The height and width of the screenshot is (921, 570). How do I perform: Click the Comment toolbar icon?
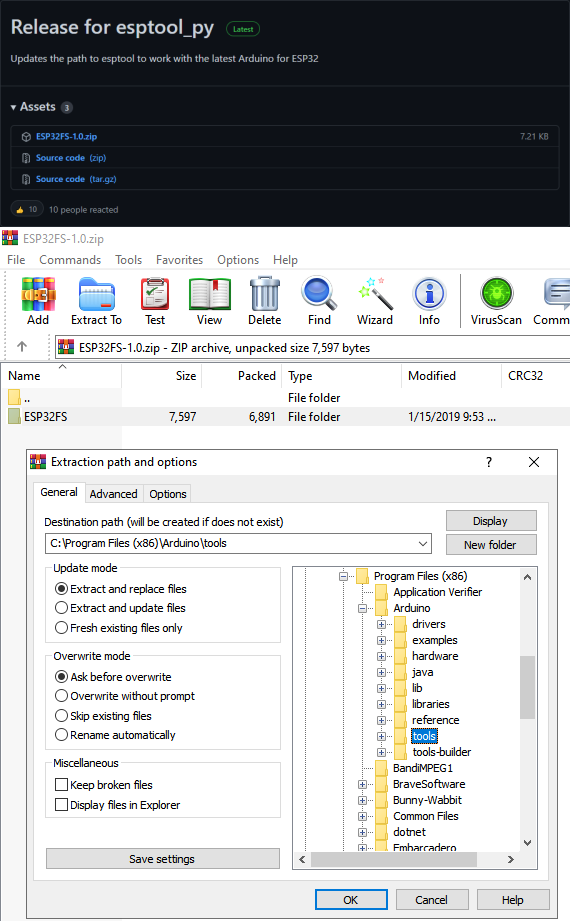[x=556, y=294]
